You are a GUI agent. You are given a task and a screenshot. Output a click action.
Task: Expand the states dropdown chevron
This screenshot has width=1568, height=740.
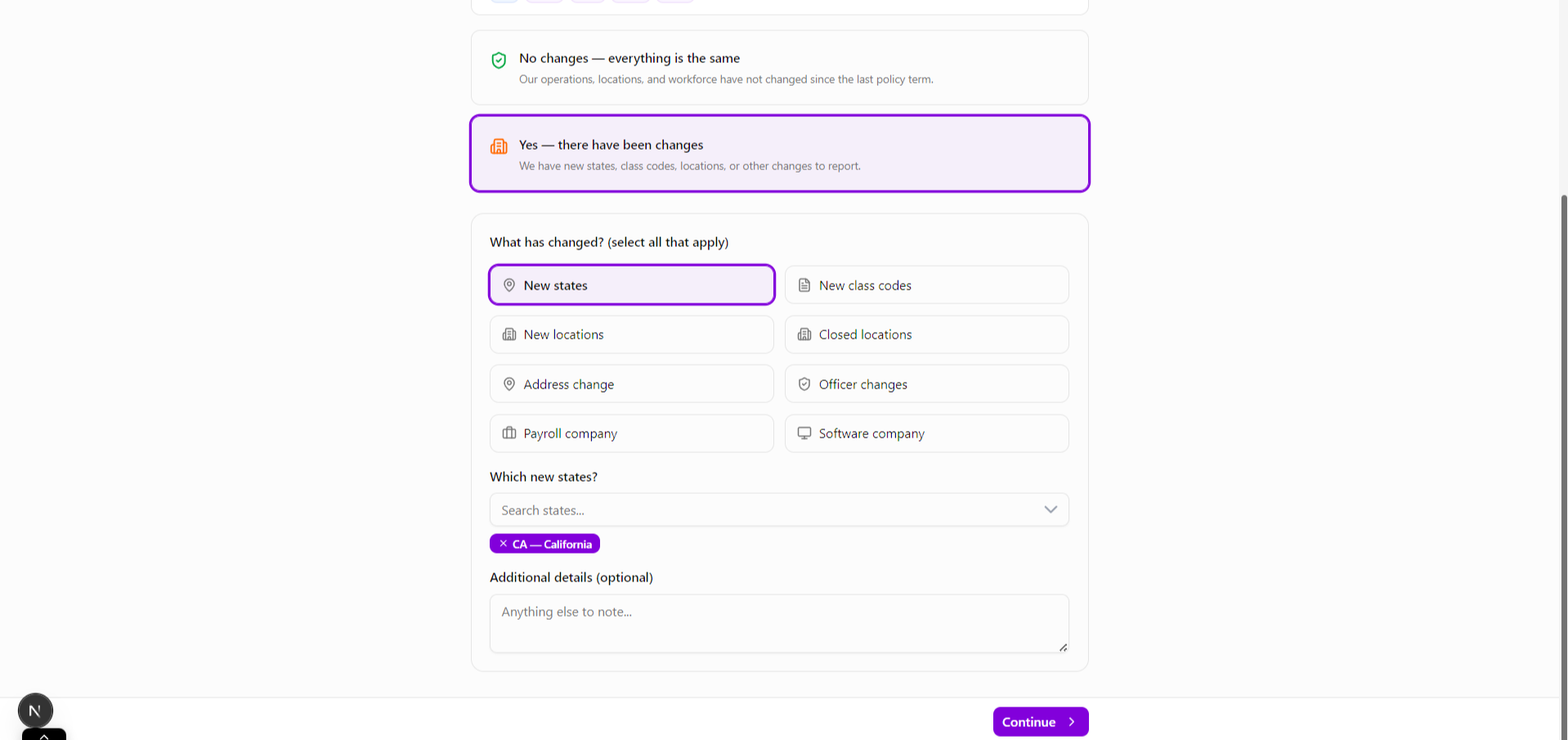point(1051,510)
